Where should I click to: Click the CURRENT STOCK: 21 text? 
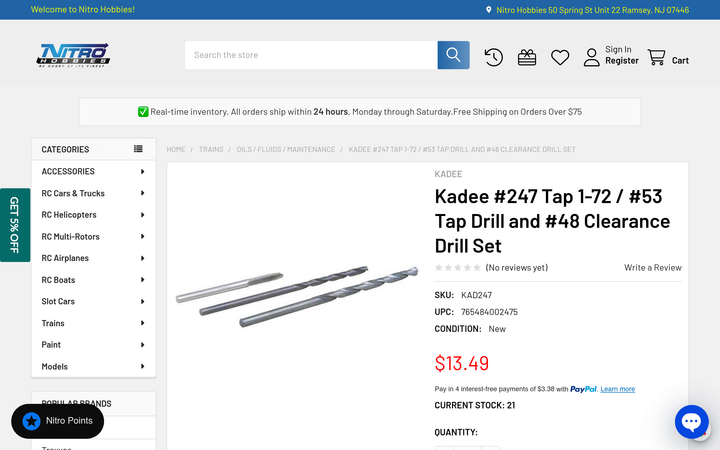[x=475, y=405]
